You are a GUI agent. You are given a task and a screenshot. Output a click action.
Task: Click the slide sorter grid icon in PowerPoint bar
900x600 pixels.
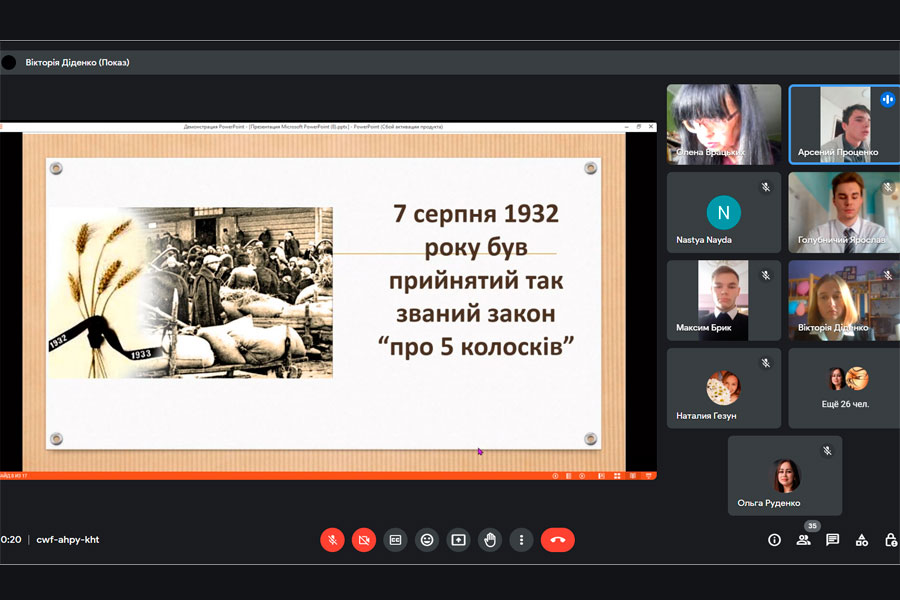coord(617,476)
